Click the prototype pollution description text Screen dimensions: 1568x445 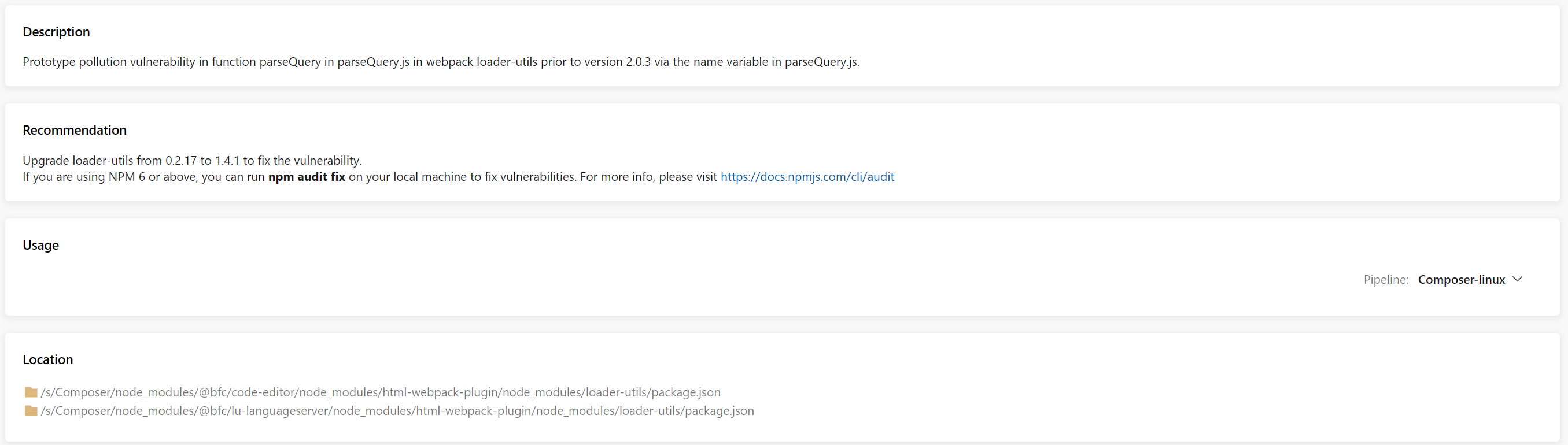[x=441, y=61]
